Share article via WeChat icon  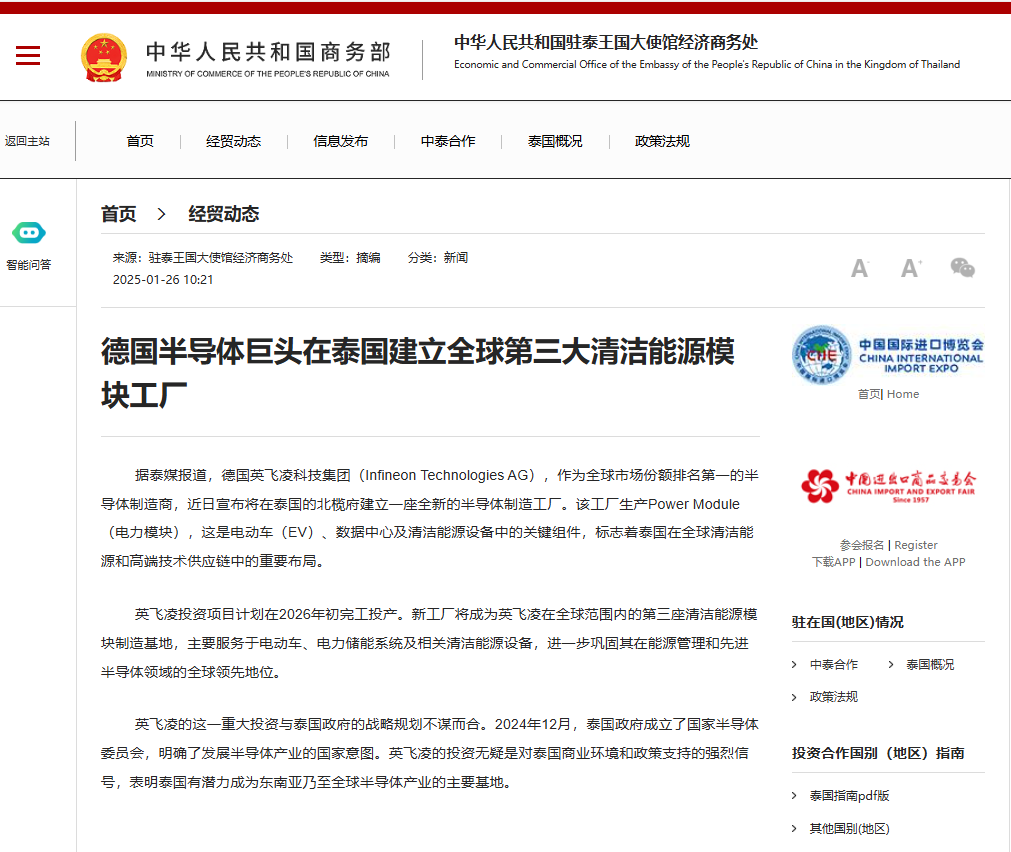pos(962,267)
